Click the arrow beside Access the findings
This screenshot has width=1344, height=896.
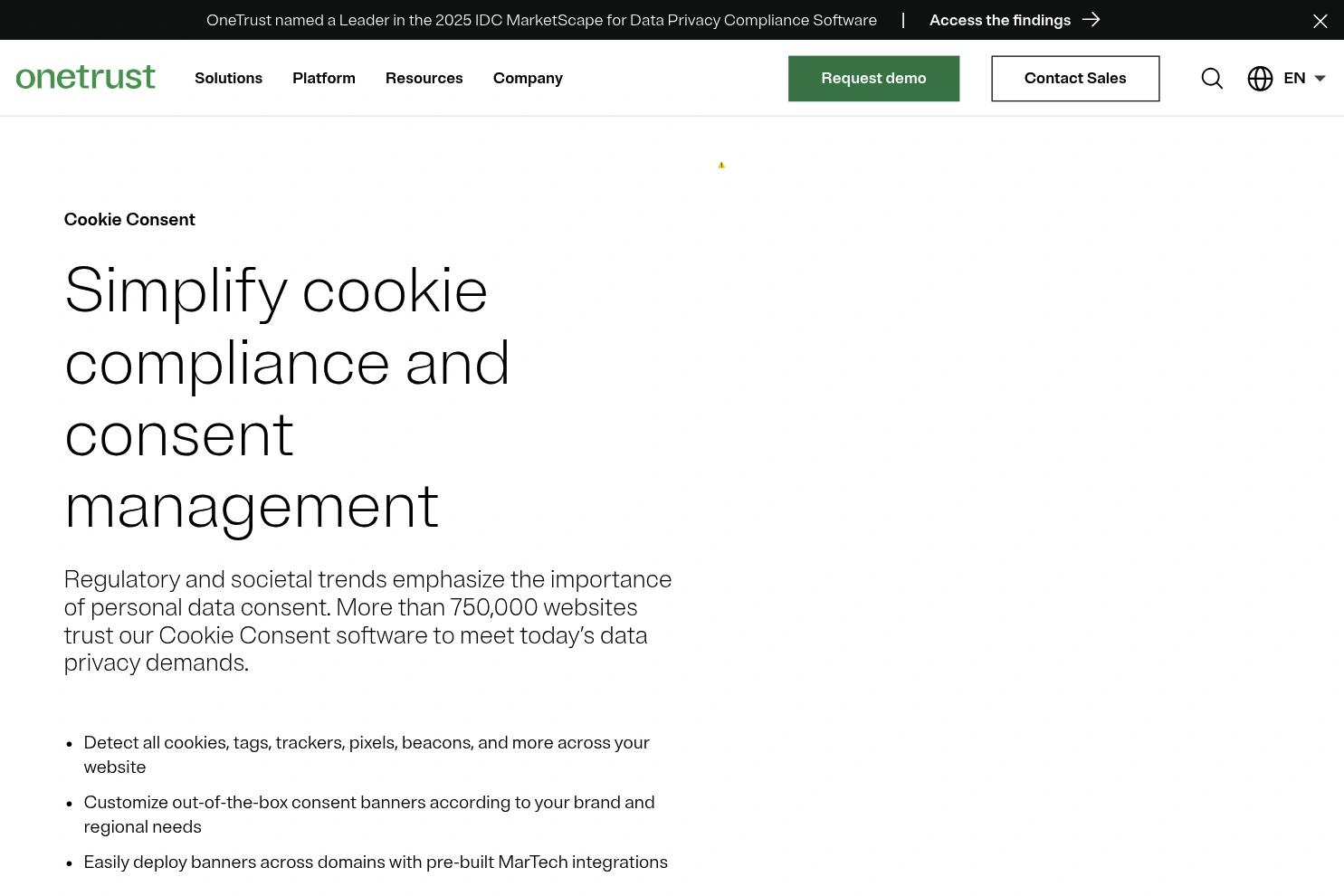[x=1091, y=20]
